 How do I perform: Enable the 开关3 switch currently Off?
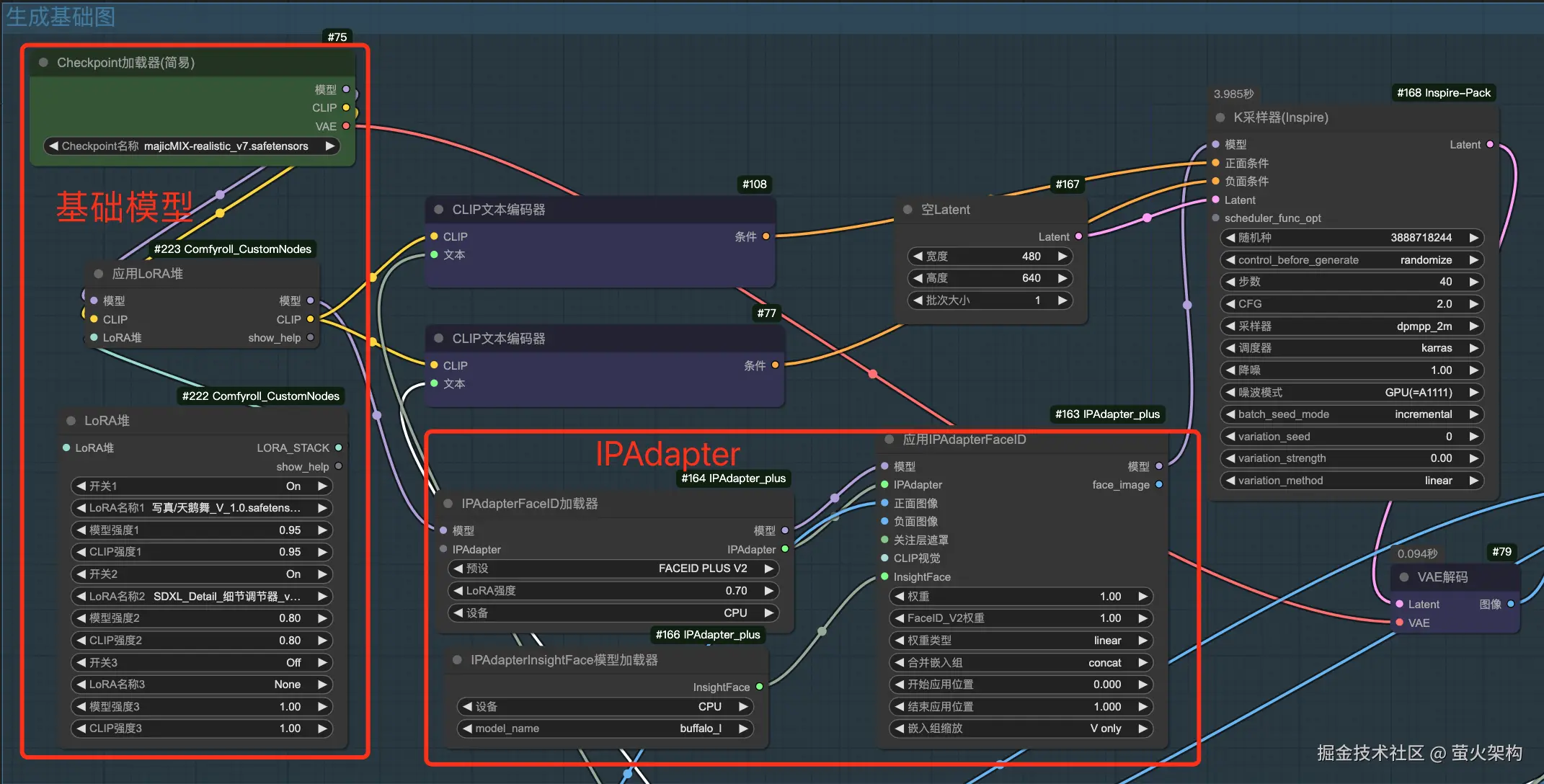pos(200,663)
